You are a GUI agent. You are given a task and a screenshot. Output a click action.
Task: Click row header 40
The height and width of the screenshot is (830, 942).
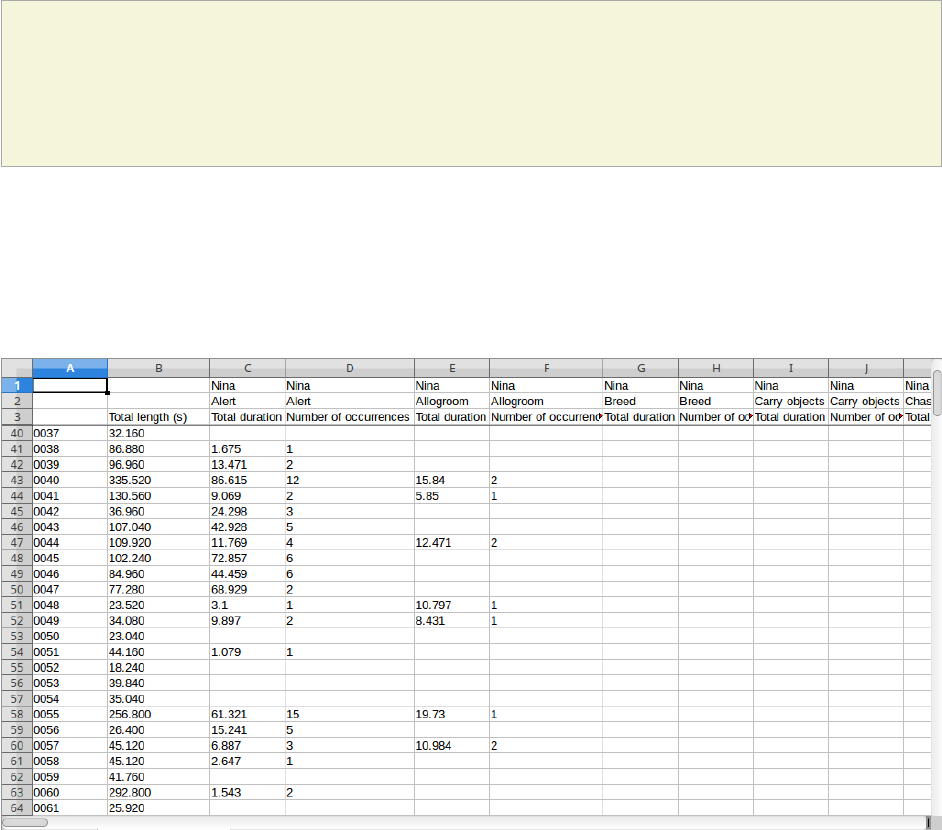point(17,433)
